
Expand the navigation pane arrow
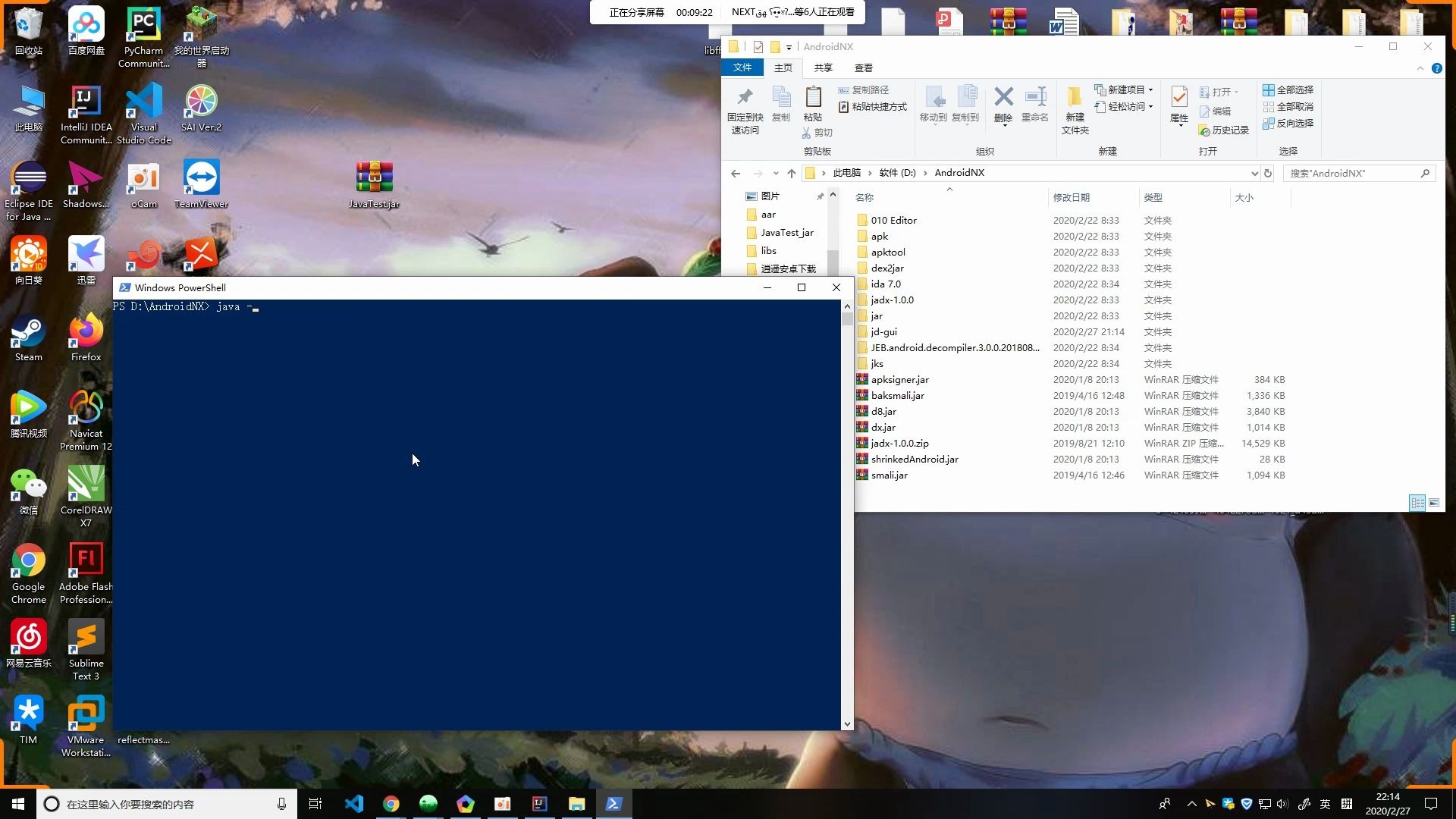pyautogui.click(x=833, y=195)
